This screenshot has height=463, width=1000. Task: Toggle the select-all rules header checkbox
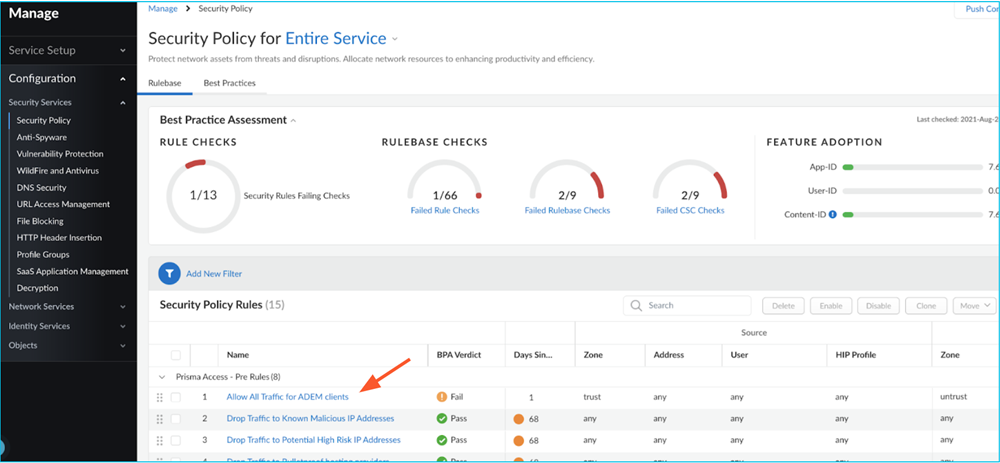click(x=176, y=355)
